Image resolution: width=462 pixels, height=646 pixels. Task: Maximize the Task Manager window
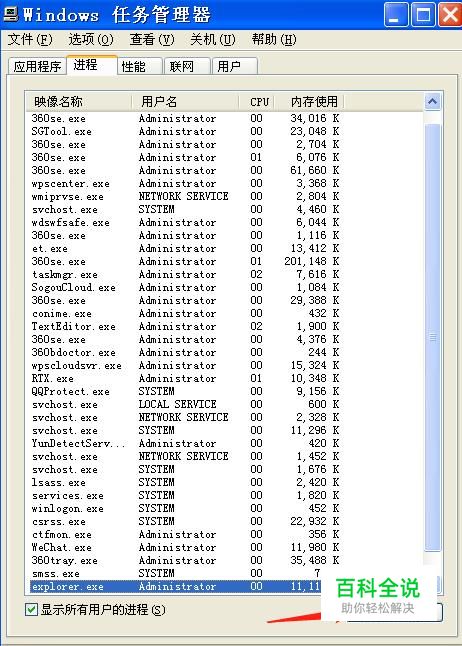tap(423, 15)
